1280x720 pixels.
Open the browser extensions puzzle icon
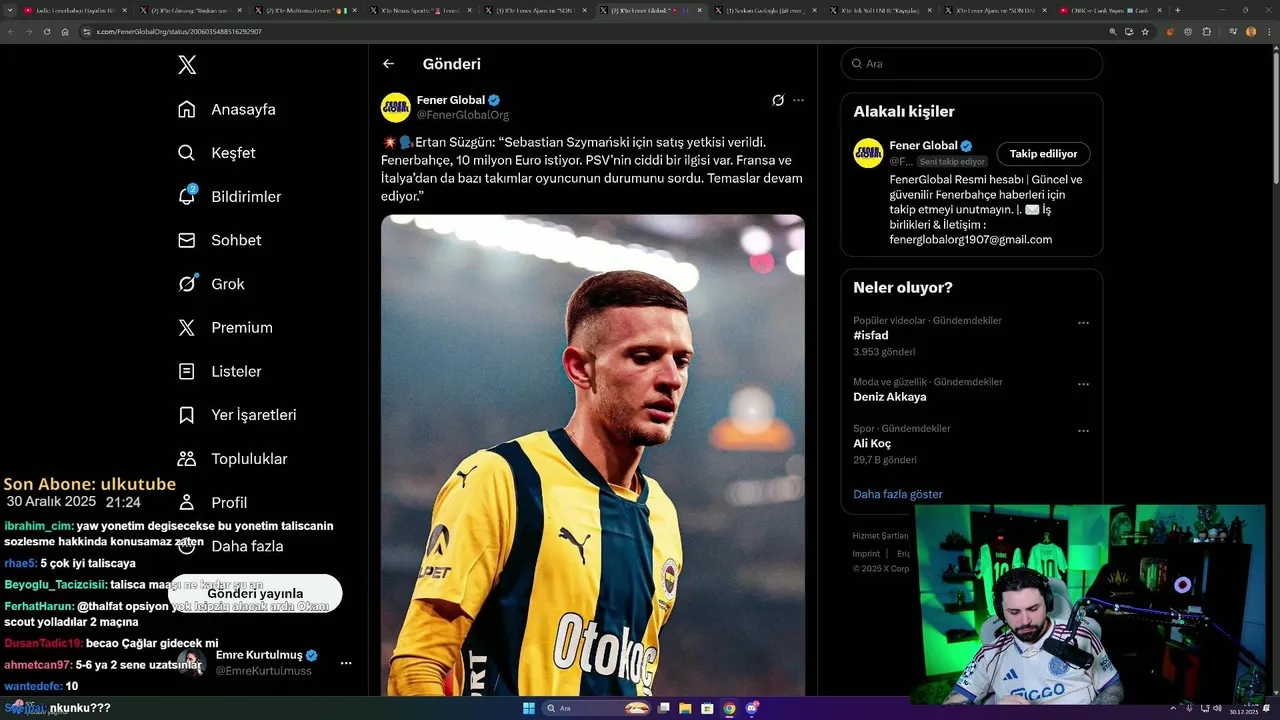[x=1207, y=31]
